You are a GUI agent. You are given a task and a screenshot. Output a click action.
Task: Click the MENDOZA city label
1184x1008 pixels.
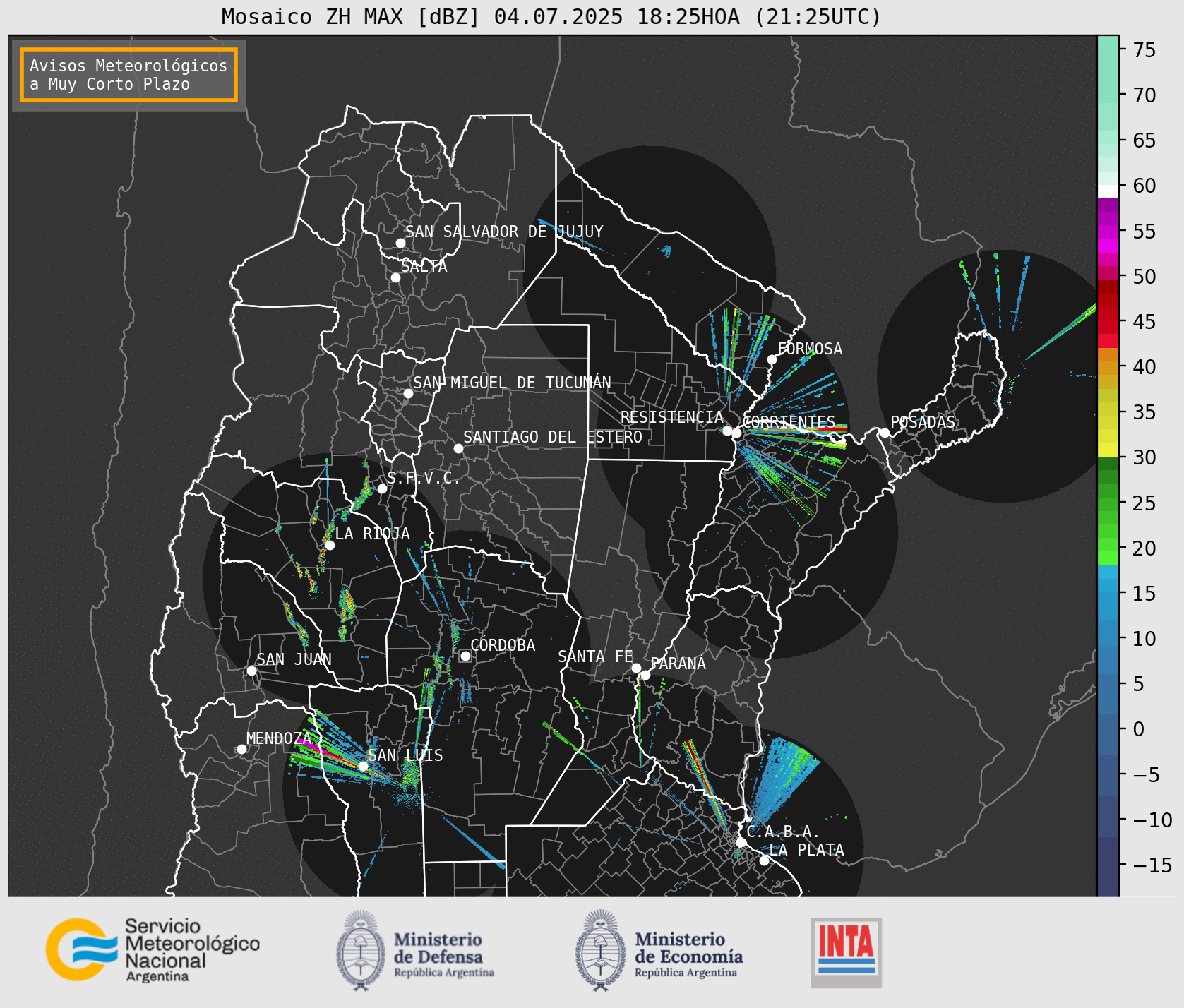pos(278,738)
